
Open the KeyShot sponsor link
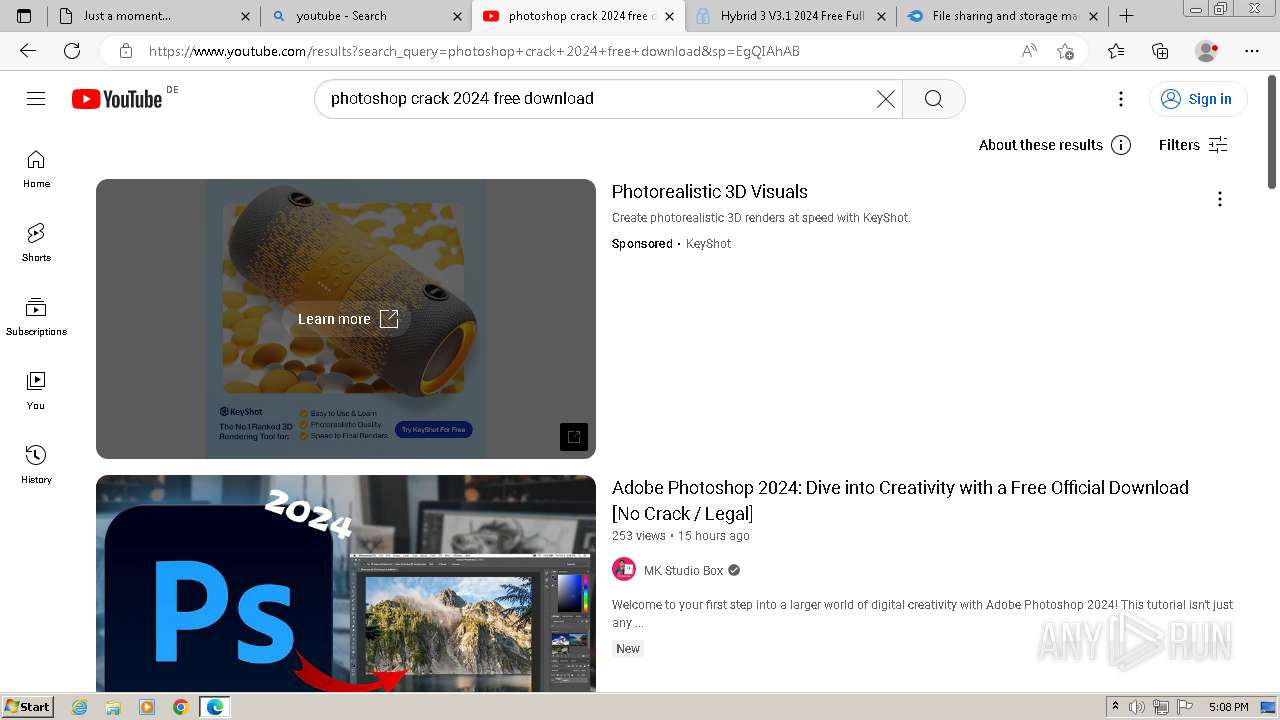(x=708, y=244)
